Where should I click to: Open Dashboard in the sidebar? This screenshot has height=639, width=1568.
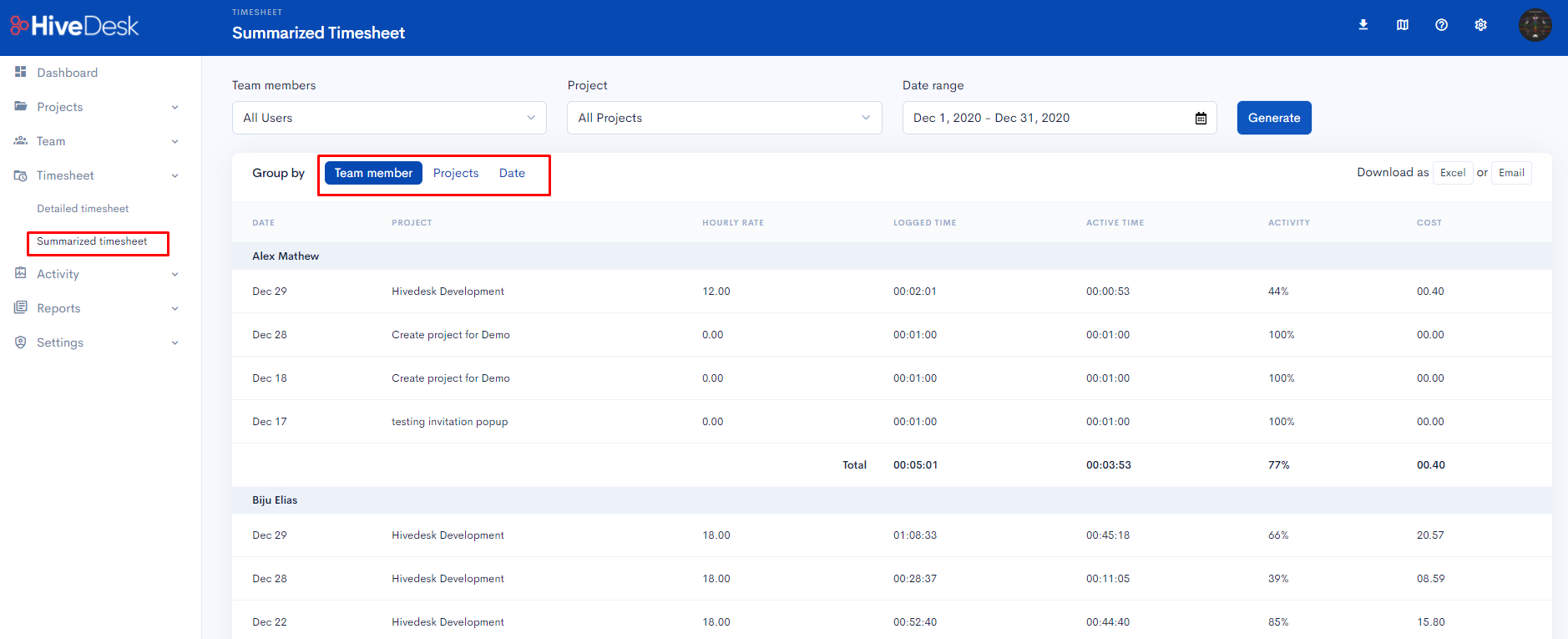click(x=67, y=73)
